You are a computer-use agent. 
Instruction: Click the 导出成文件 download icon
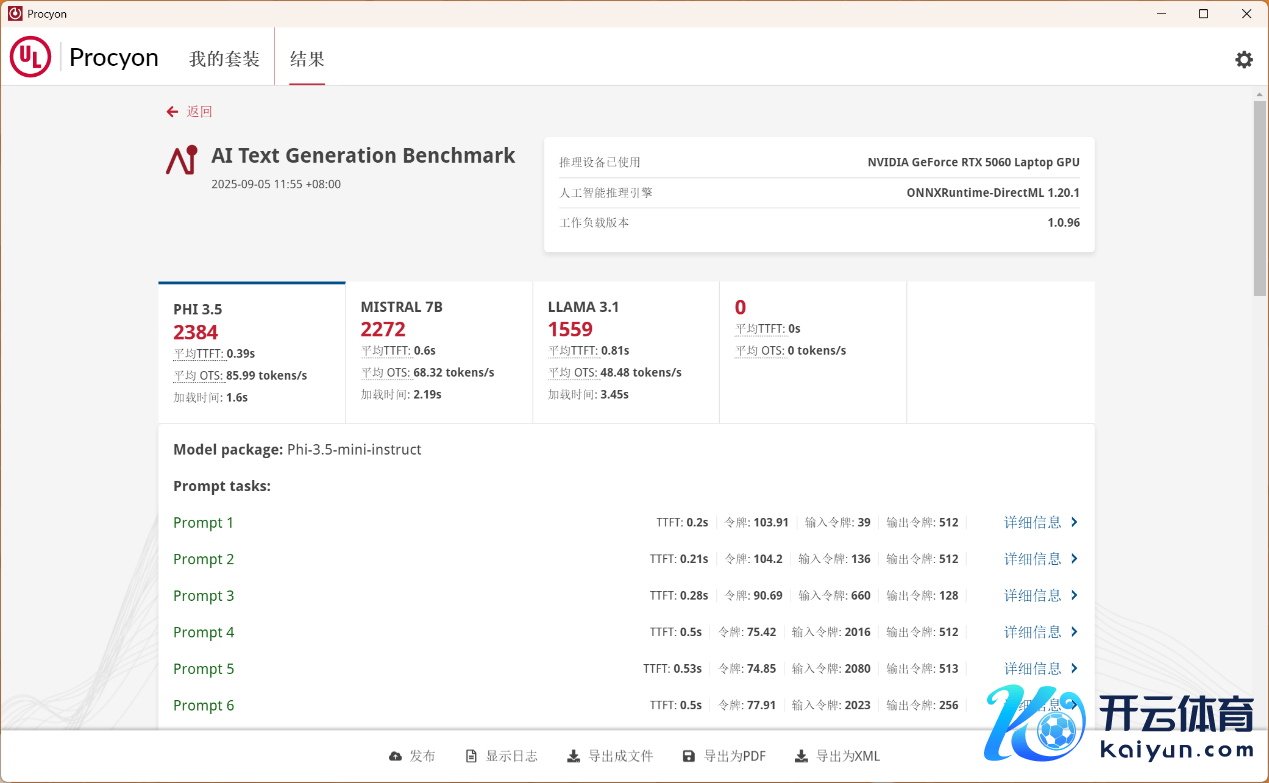(x=574, y=756)
